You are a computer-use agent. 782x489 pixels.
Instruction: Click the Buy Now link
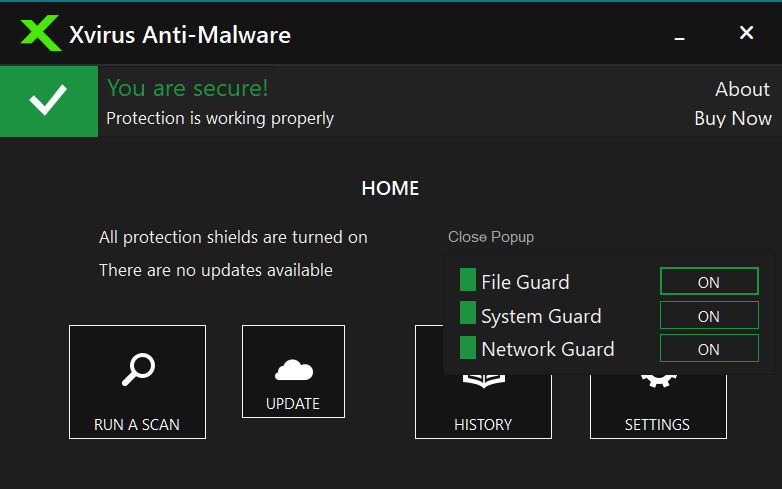733,118
